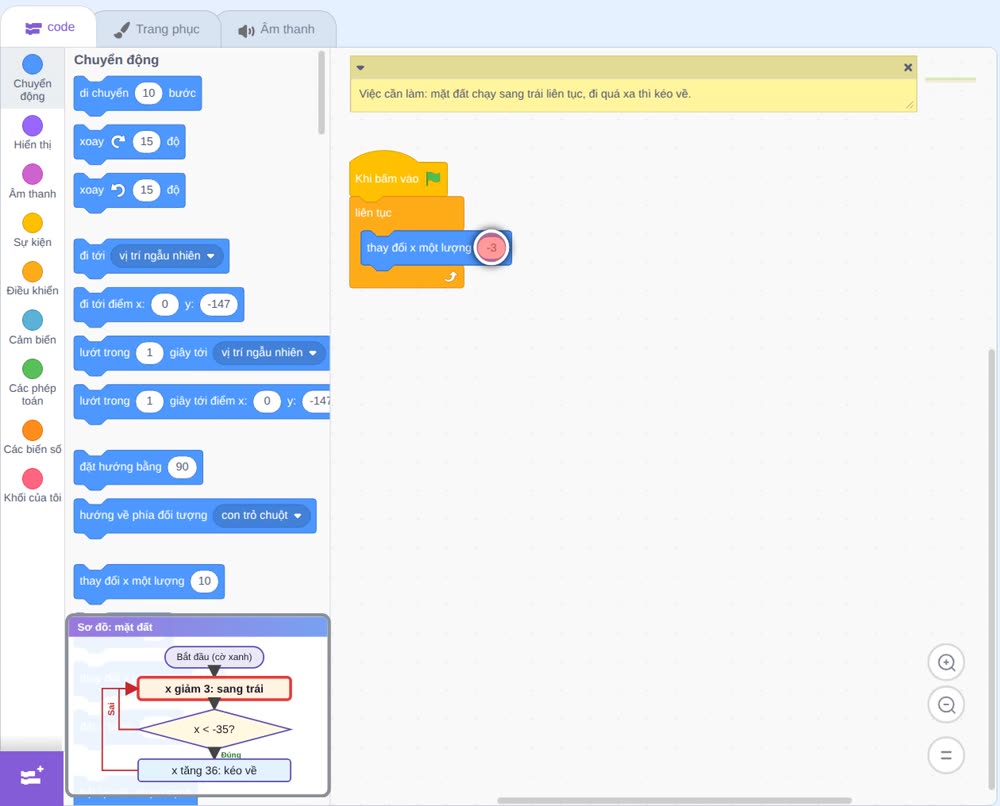Click the workspace vertical scrollbar
Image resolution: width=1000 pixels, height=806 pixels.
(991, 571)
